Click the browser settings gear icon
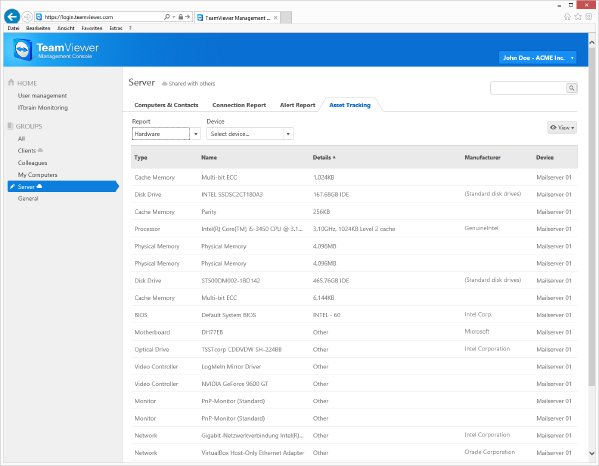 coord(589,17)
